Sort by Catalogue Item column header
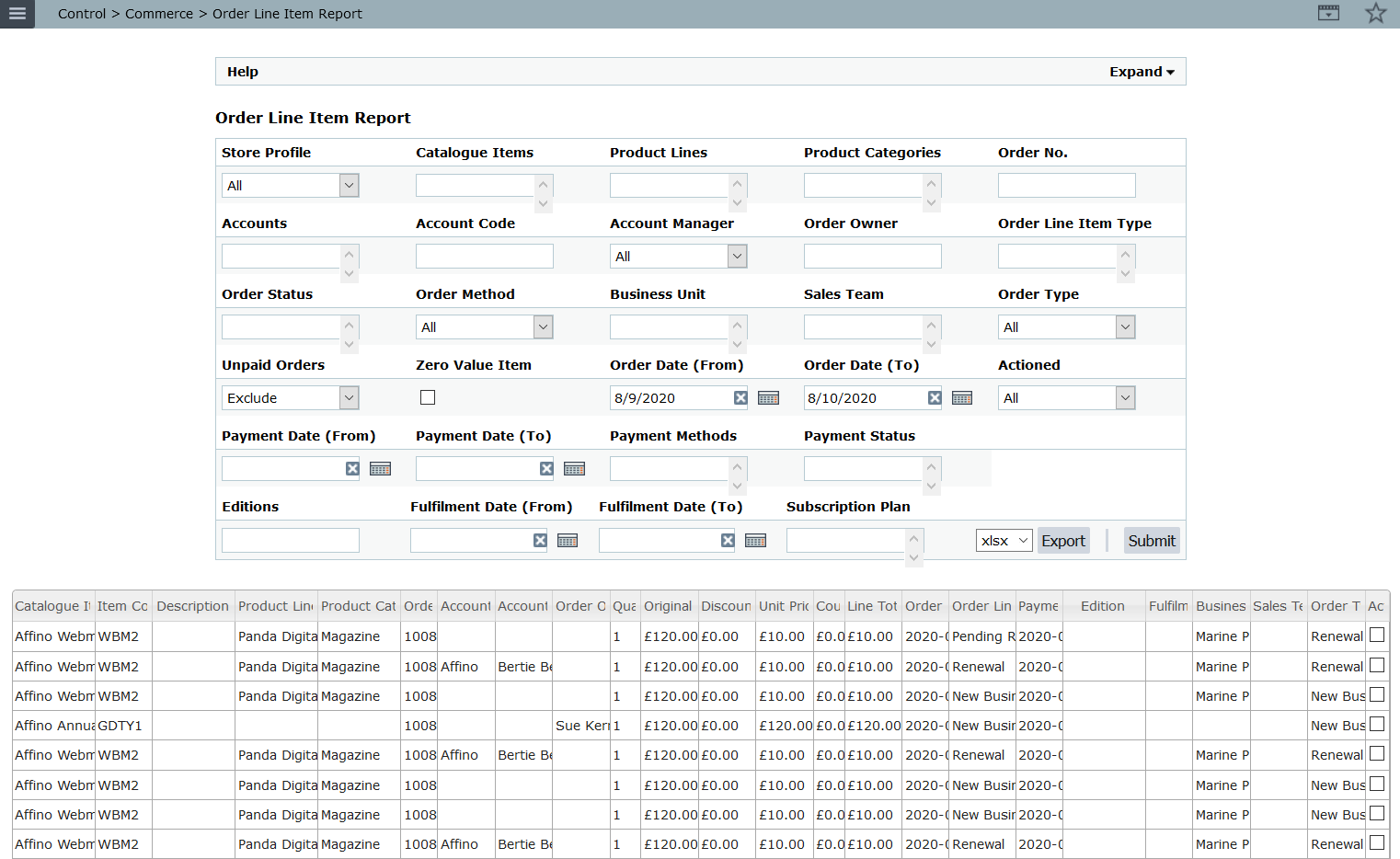 [53, 606]
